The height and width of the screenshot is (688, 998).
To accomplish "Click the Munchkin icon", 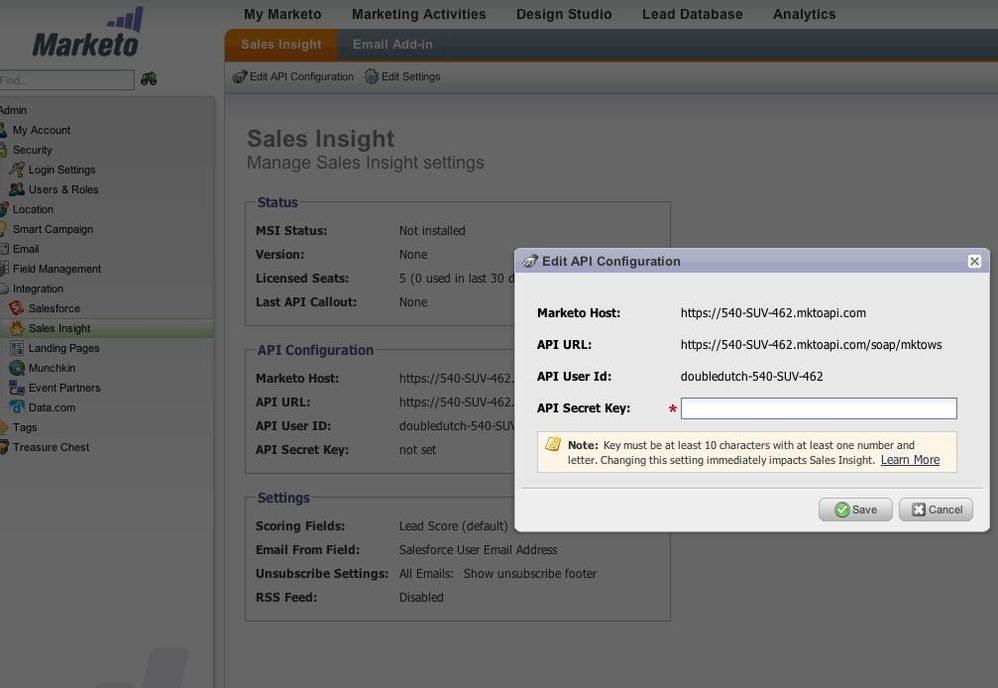I will [17, 367].
